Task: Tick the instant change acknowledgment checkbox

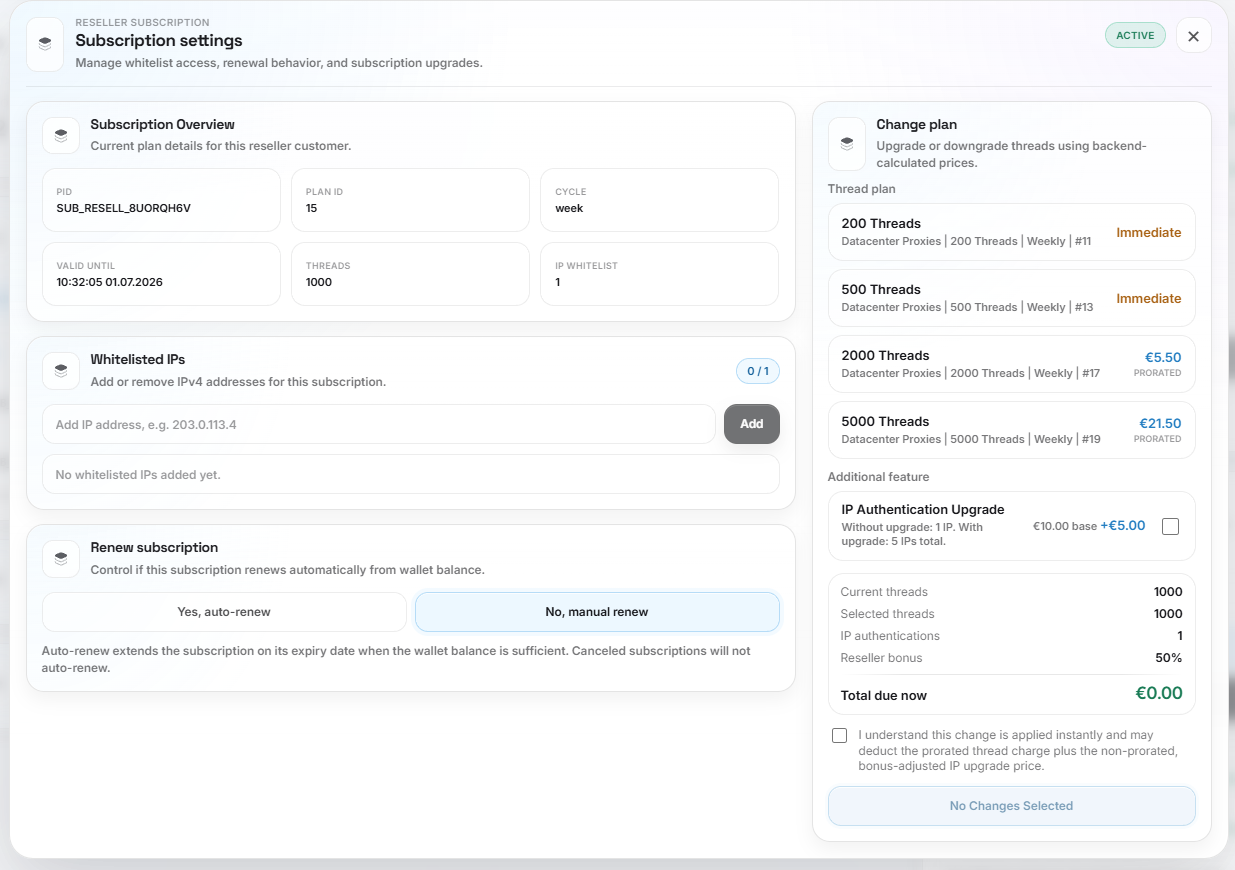Action: [839, 735]
